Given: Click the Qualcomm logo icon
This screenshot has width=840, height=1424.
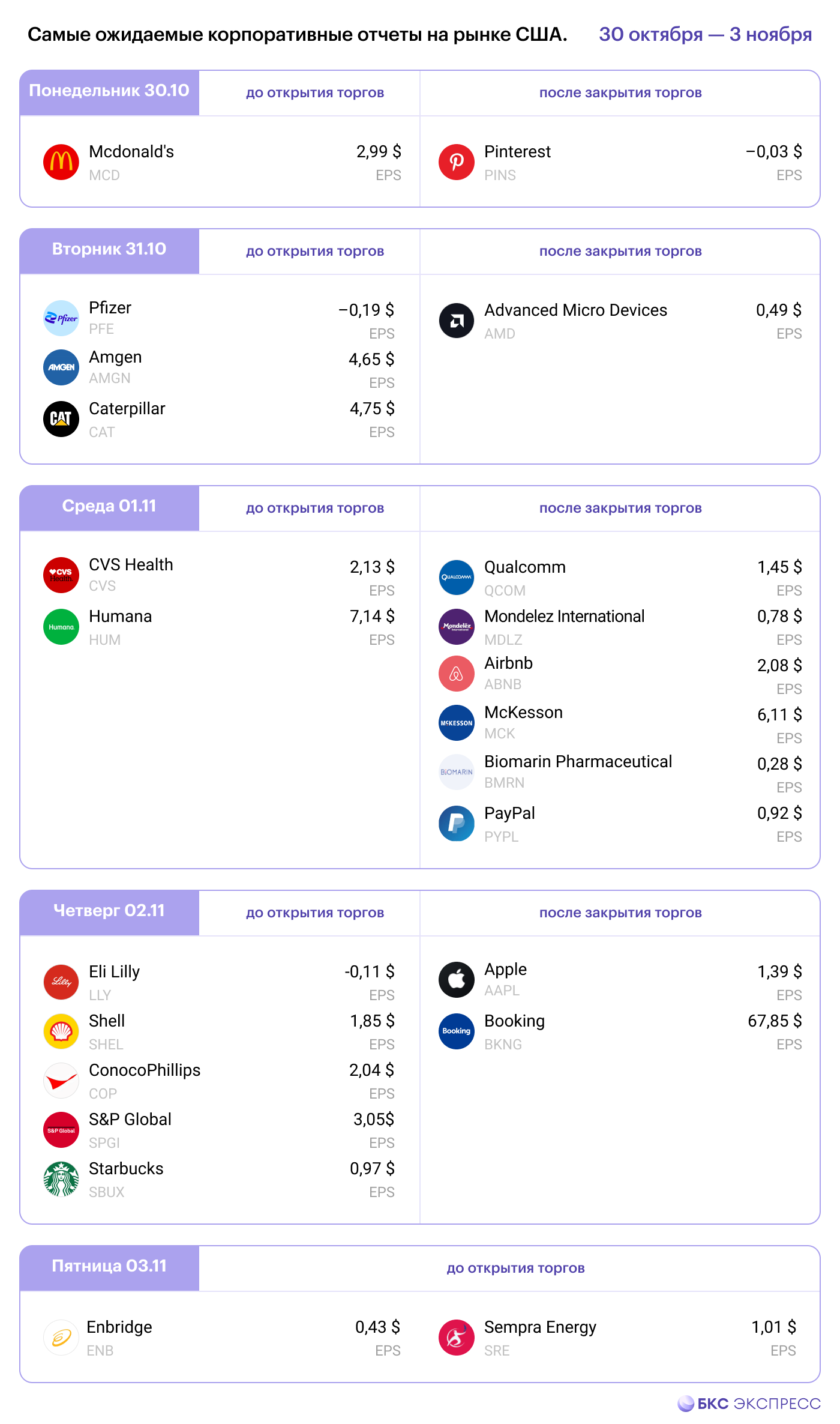Looking at the screenshot, I should click(457, 578).
